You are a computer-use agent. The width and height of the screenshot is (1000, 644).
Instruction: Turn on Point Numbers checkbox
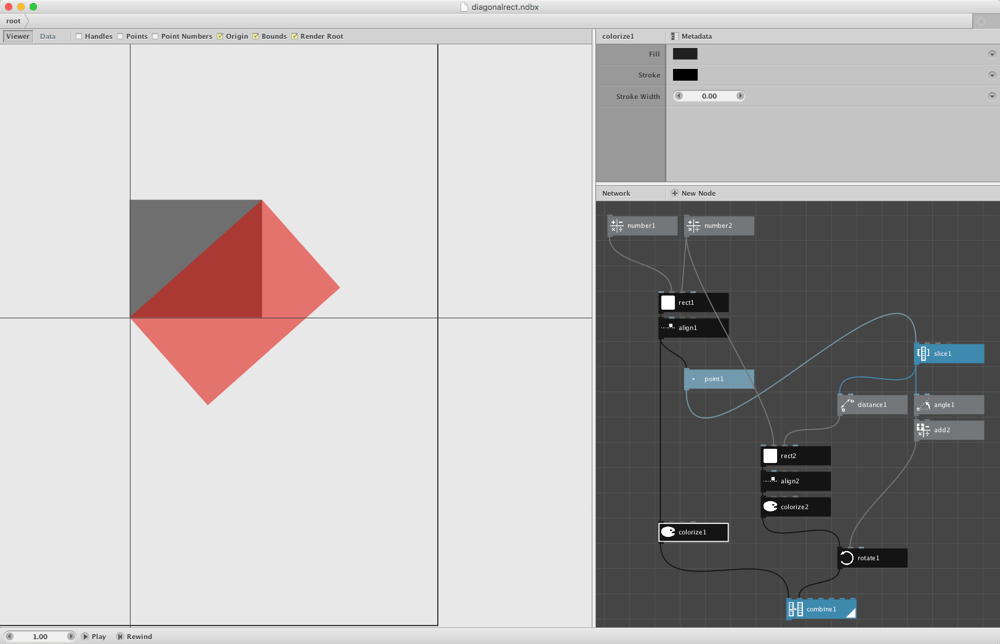pyautogui.click(x=155, y=36)
